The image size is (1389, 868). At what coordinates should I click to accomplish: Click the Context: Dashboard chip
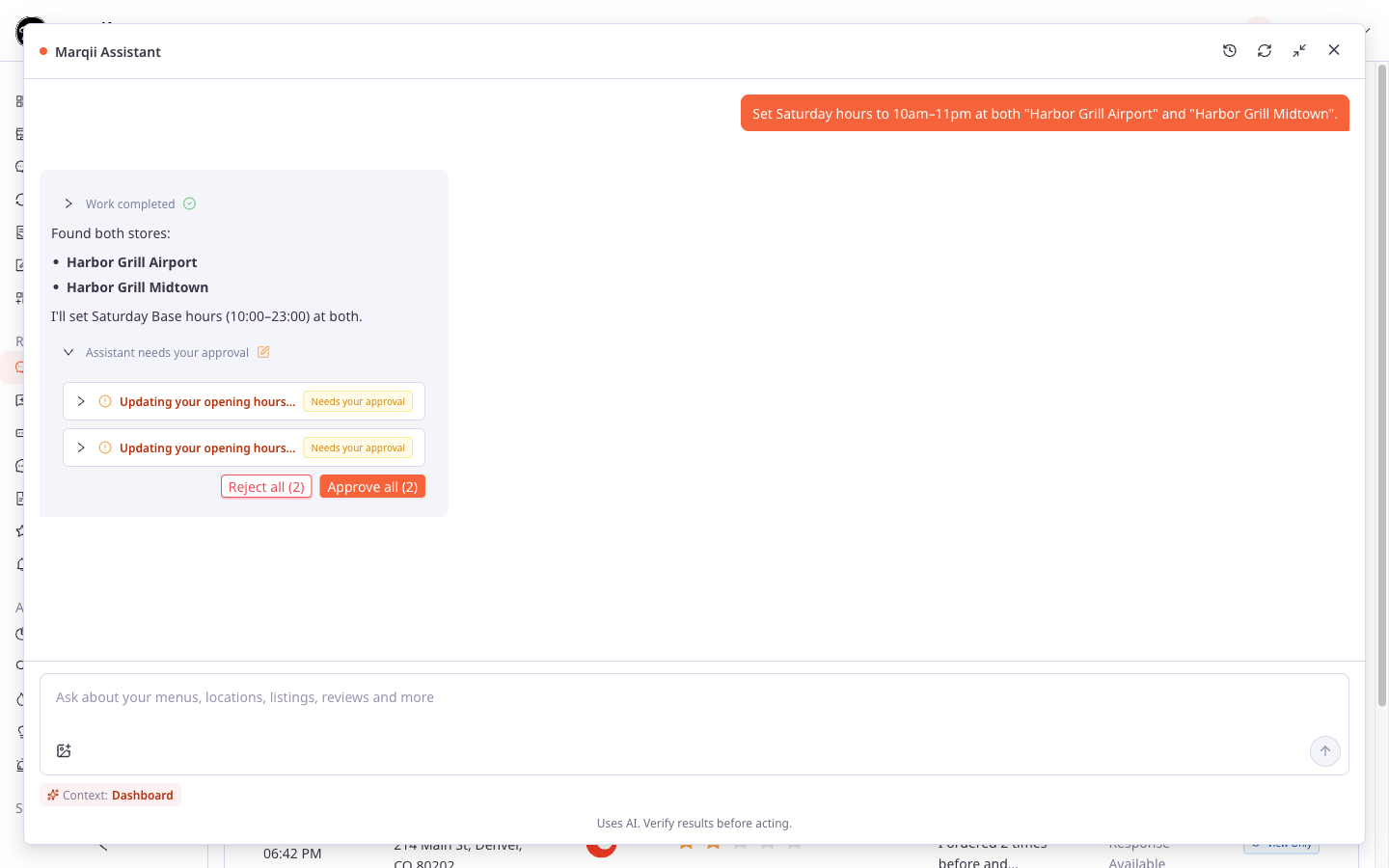pyautogui.click(x=111, y=795)
